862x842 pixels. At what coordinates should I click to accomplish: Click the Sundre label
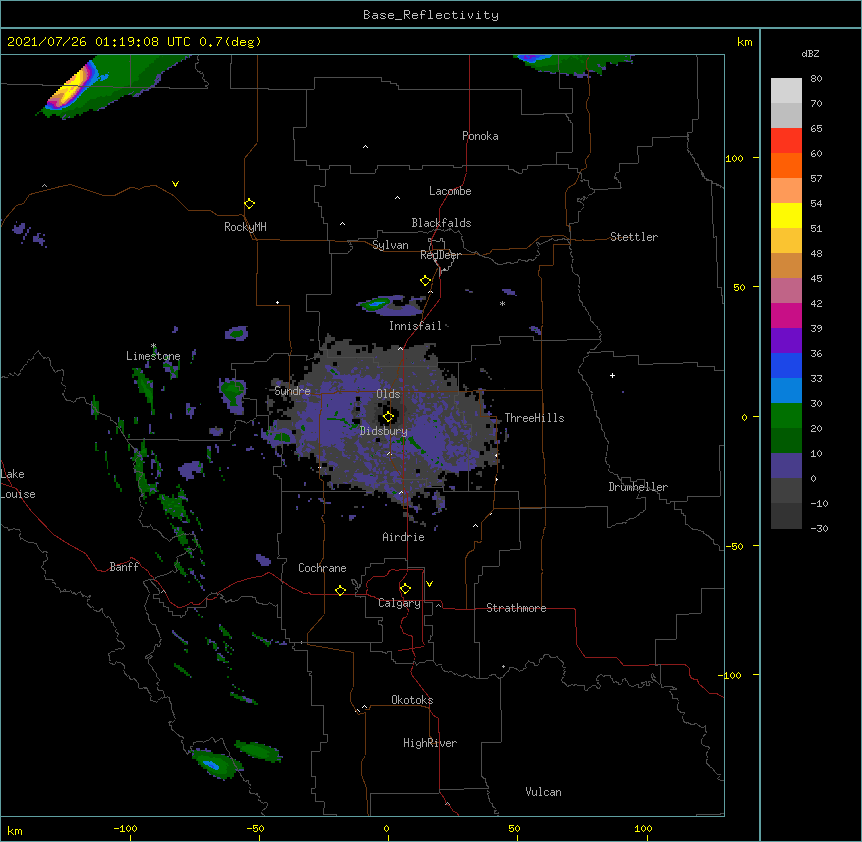pyautogui.click(x=292, y=391)
